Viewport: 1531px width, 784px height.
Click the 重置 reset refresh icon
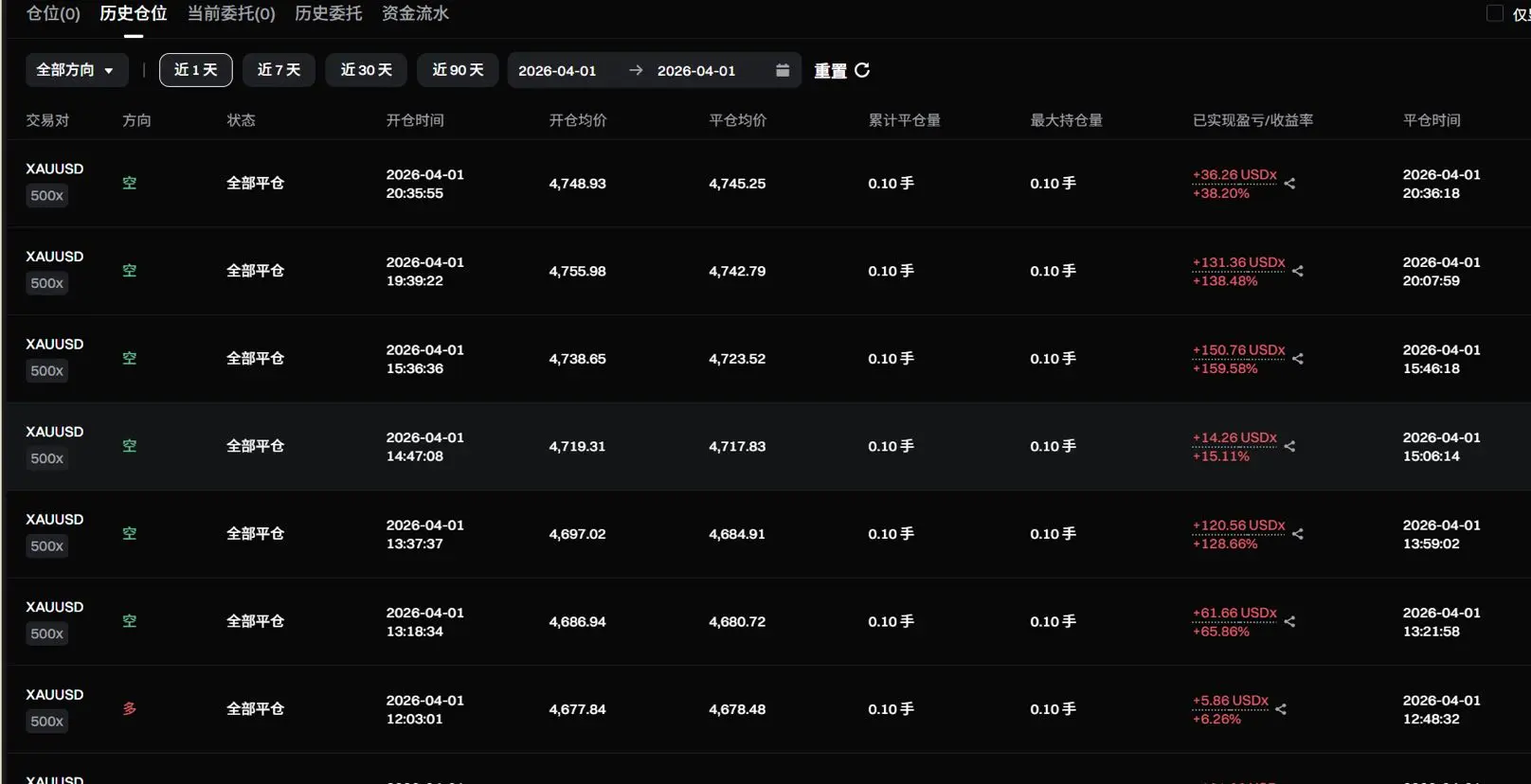[x=862, y=70]
